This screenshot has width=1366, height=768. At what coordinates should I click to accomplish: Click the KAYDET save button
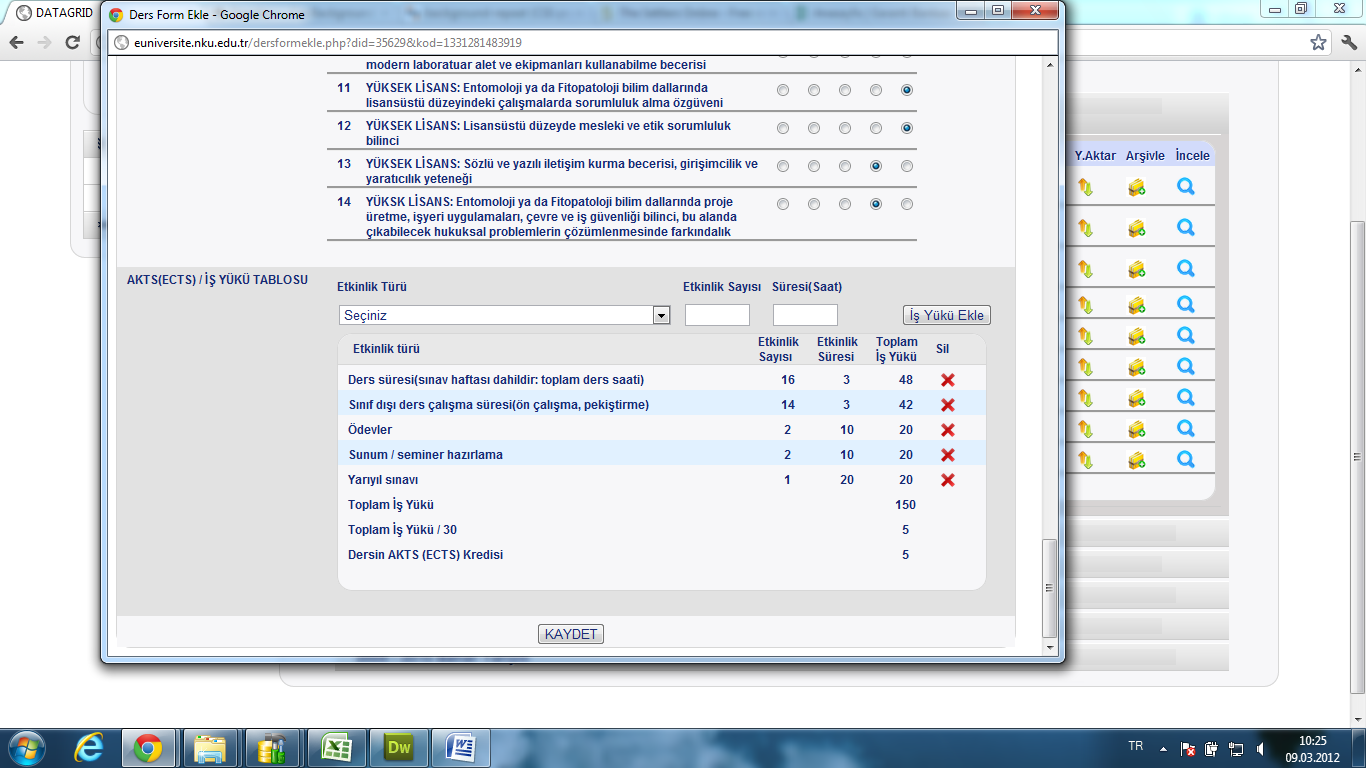point(571,634)
